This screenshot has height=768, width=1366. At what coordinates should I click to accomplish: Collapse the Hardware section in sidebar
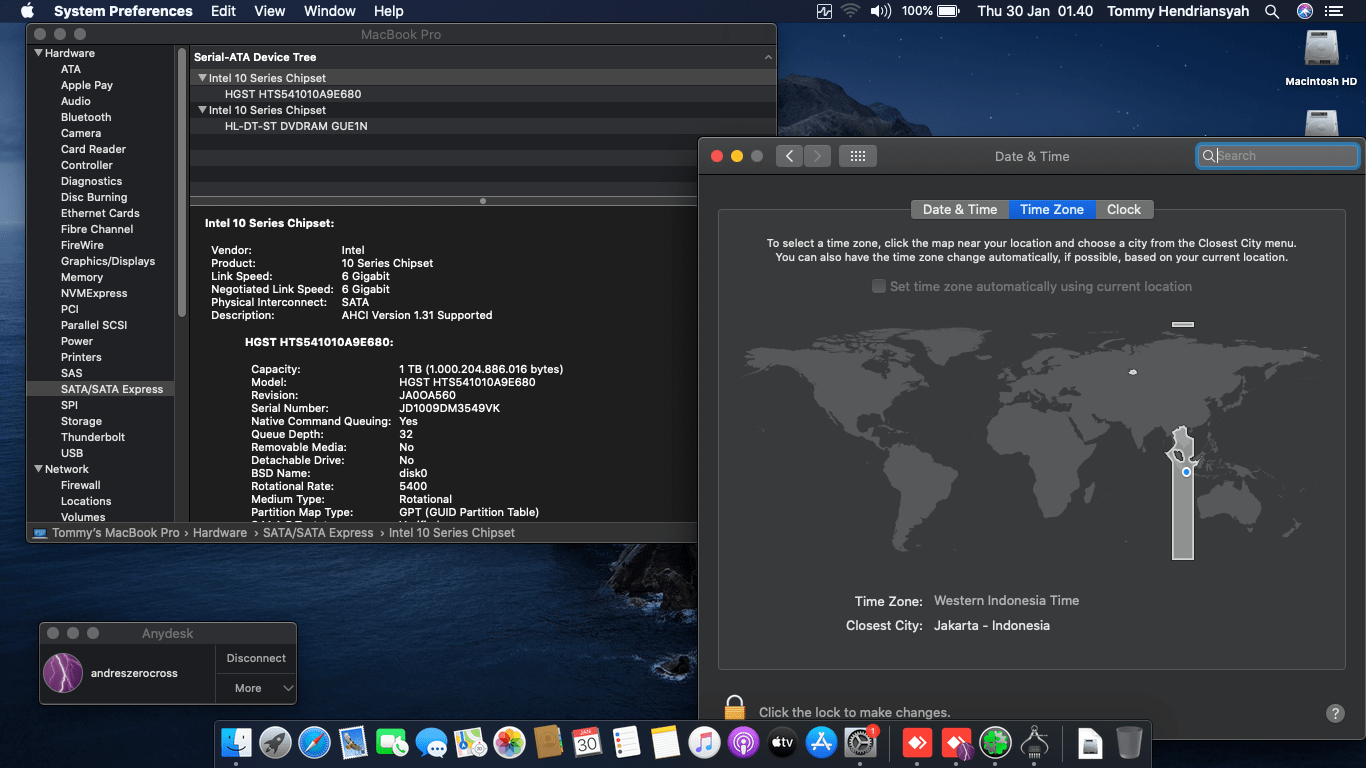39,53
